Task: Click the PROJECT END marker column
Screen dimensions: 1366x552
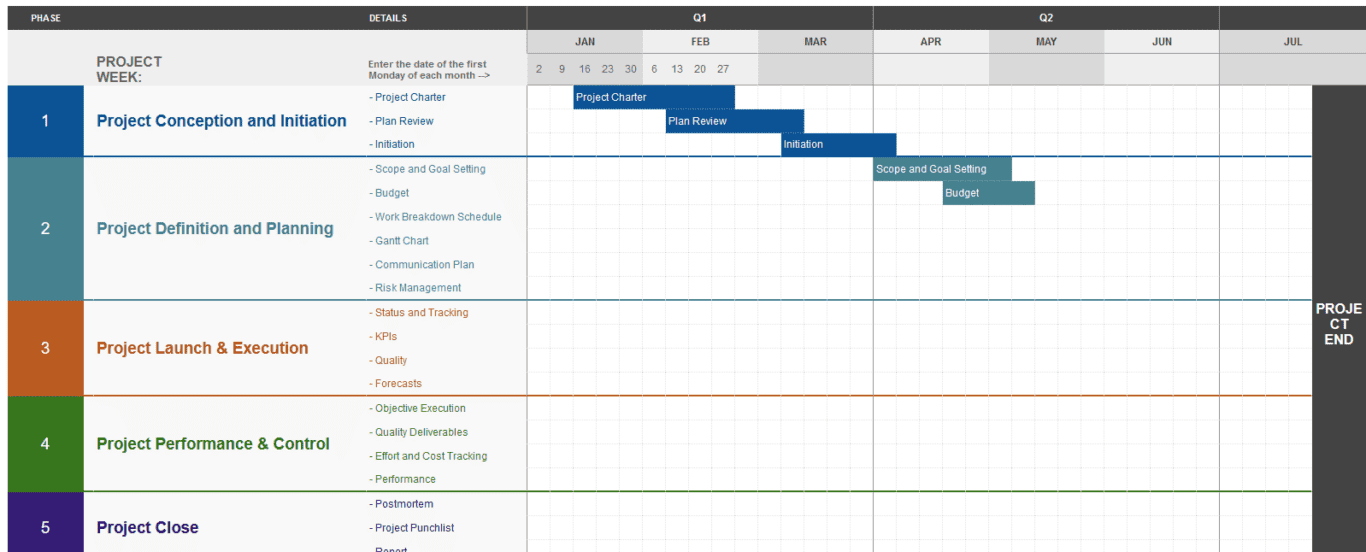Action: (1339, 319)
